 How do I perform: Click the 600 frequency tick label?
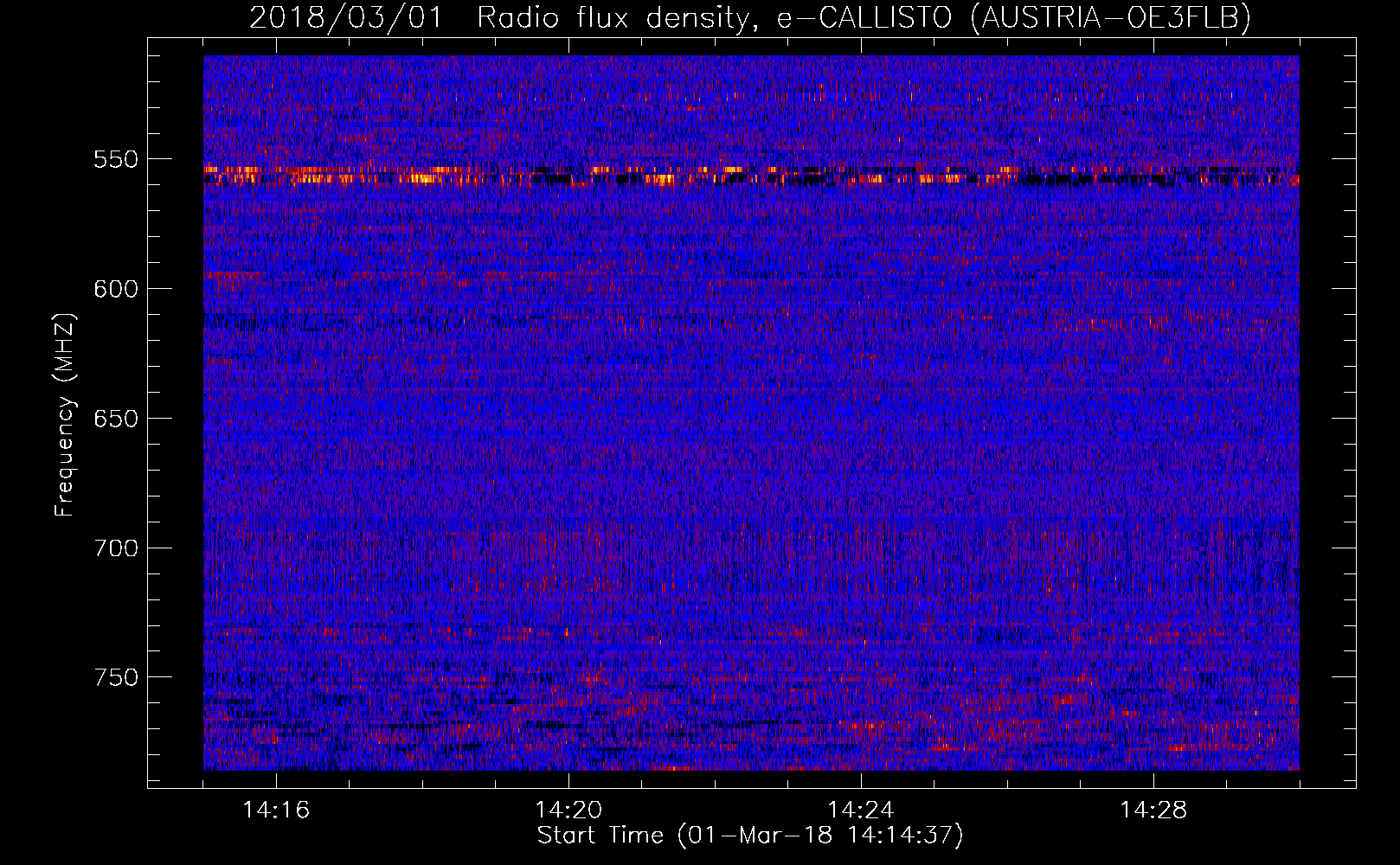[116, 289]
